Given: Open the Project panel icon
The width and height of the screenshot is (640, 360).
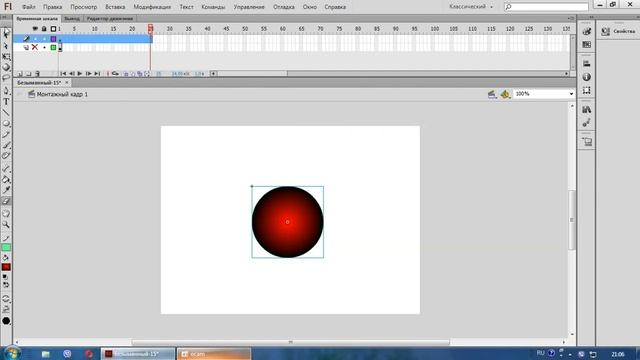Looking at the screenshot, I should click(587, 142).
